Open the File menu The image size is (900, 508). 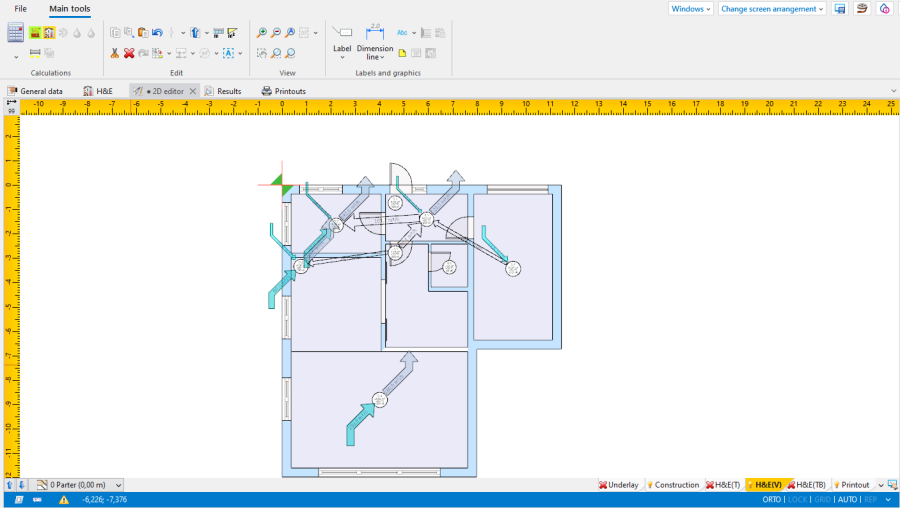click(x=20, y=9)
